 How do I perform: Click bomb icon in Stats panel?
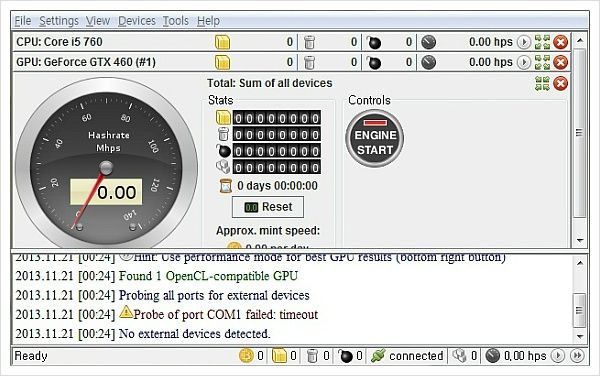click(x=223, y=151)
